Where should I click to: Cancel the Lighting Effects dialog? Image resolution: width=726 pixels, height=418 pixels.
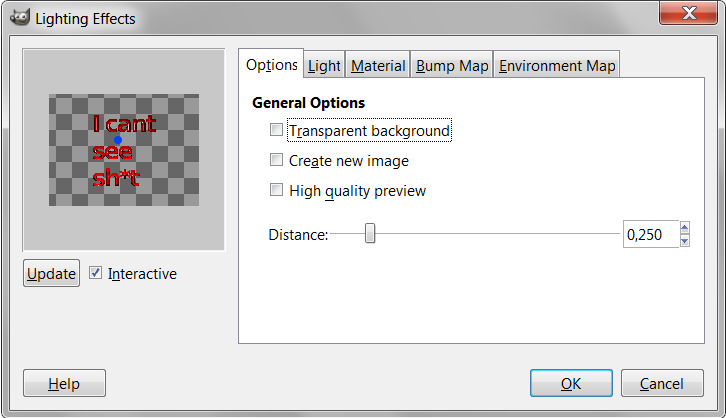point(662,383)
